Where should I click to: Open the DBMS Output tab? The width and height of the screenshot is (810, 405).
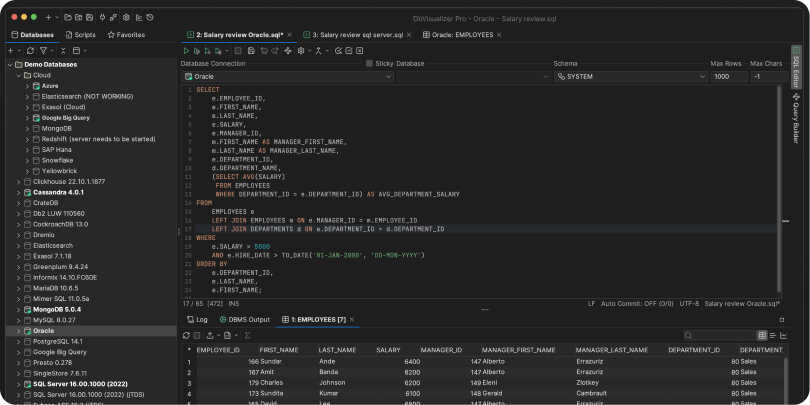coord(245,319)
